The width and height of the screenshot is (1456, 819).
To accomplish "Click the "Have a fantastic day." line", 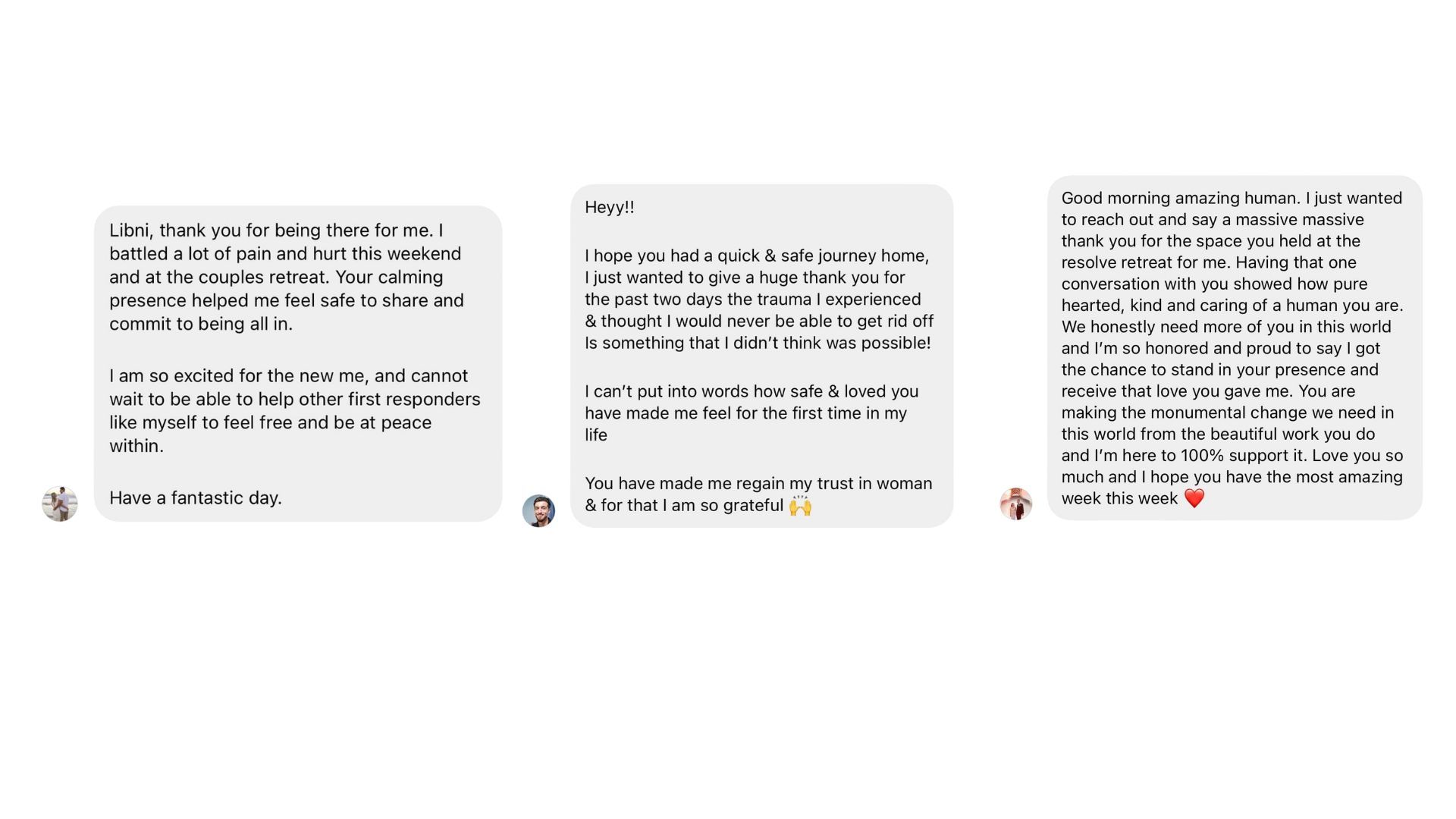I will point(196,497).
